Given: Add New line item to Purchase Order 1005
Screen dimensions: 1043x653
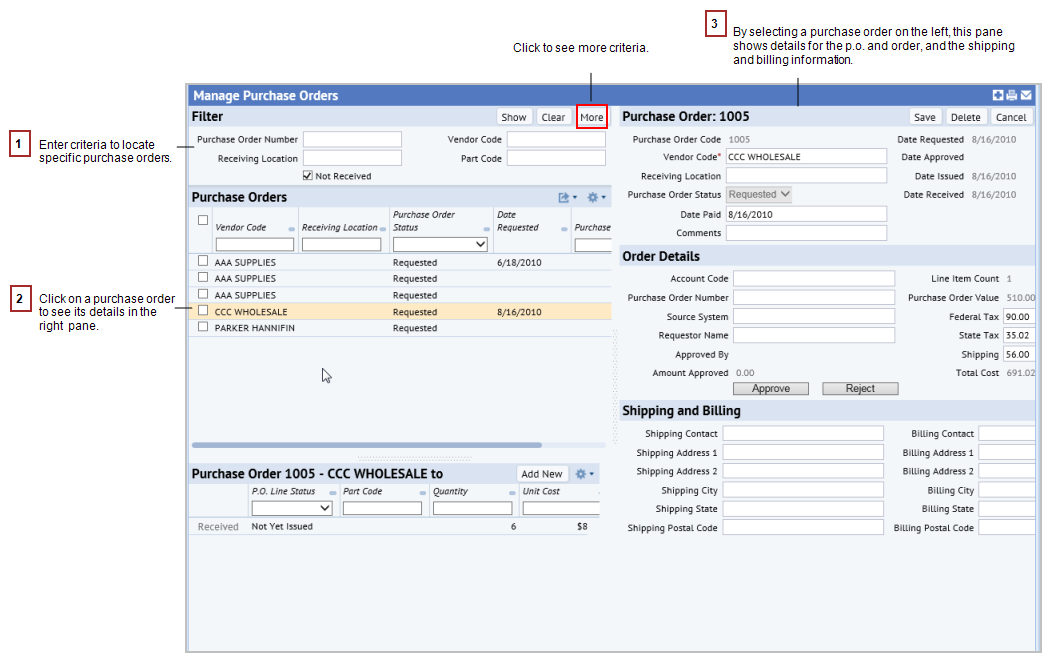Looking at the screenshot, I should [x=541, y=473].
